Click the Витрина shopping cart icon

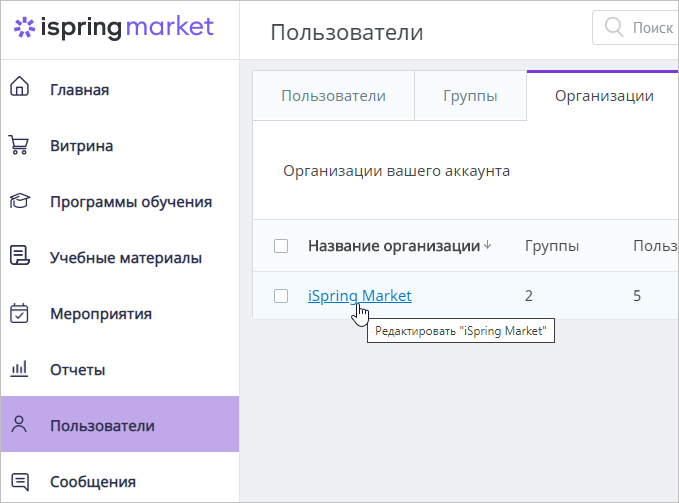[19, 145]
